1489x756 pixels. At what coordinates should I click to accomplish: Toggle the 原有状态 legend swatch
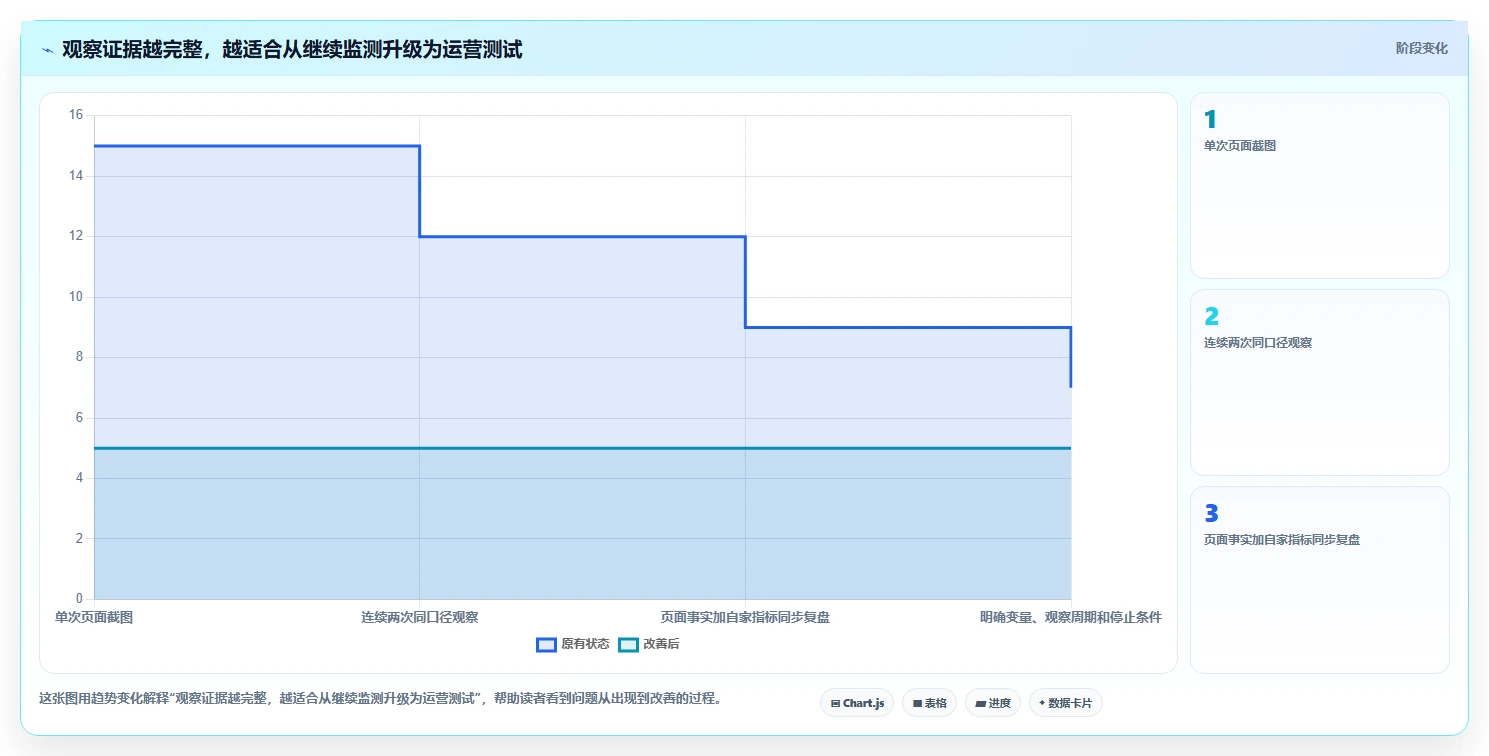pyautogui.click(x=546, y=644)
